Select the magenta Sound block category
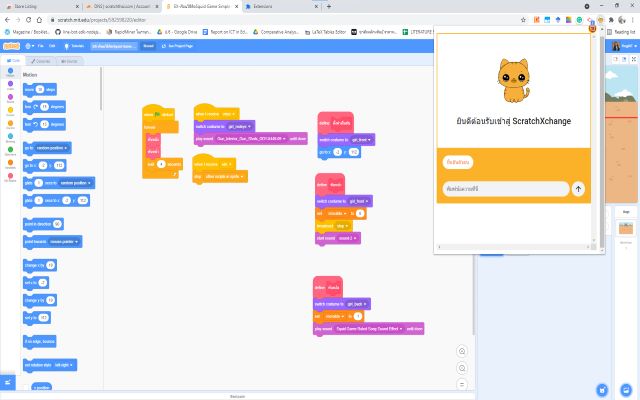The image size is (640, 400). point(10,98)
